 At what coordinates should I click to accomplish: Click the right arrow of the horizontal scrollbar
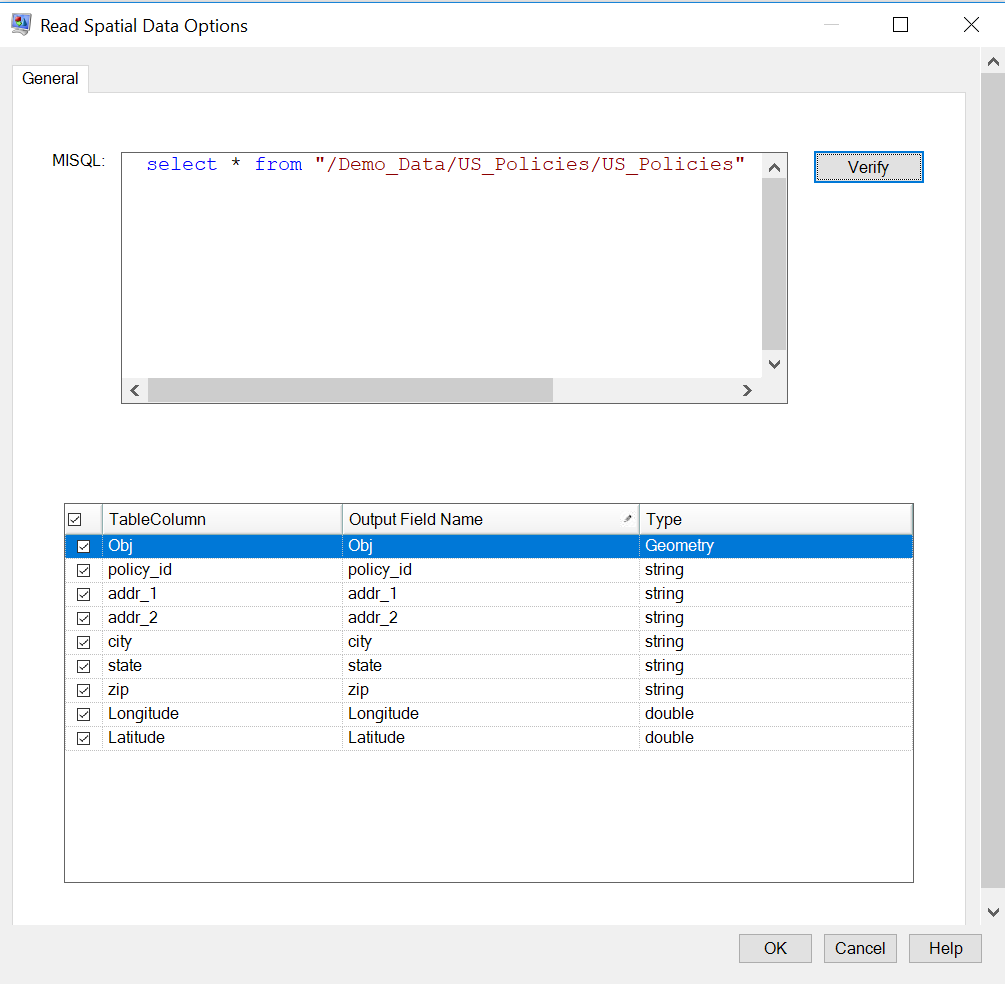click(747, 390)
